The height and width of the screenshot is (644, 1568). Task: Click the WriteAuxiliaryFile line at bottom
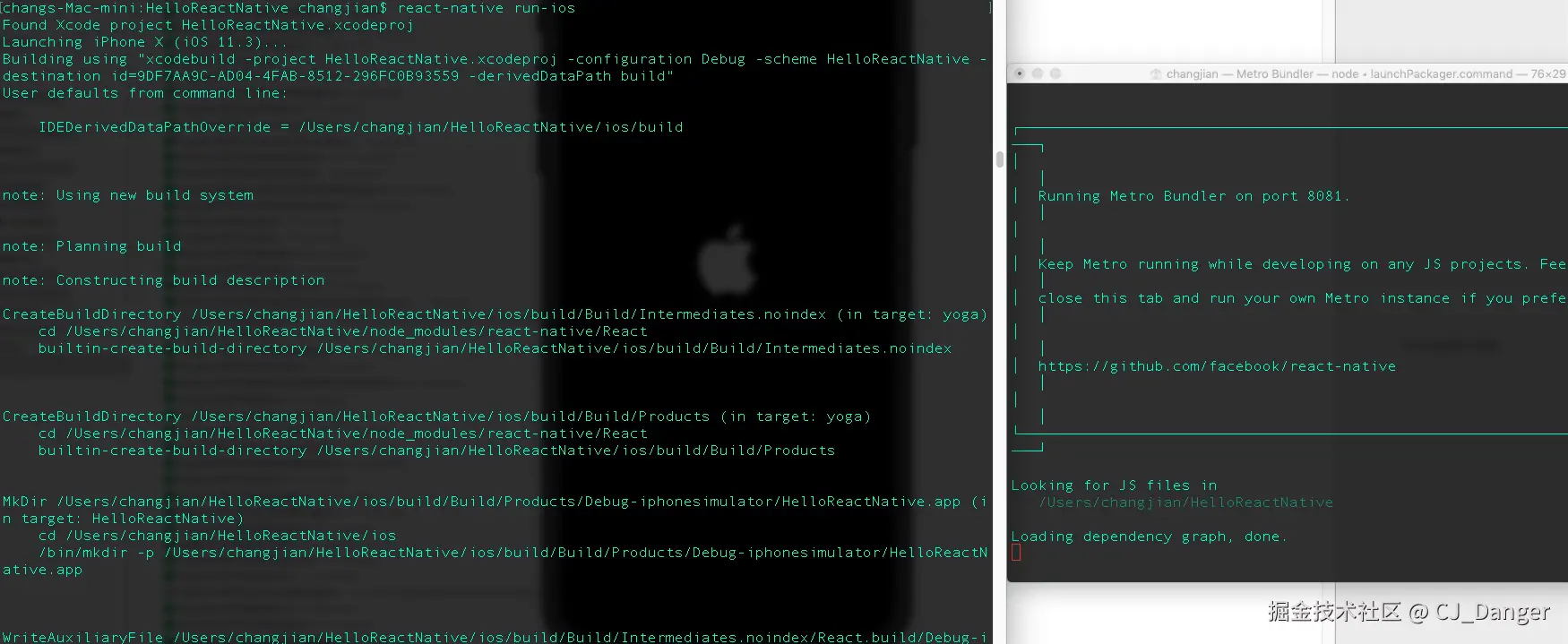pyautogui.click(x=495, y=637)
